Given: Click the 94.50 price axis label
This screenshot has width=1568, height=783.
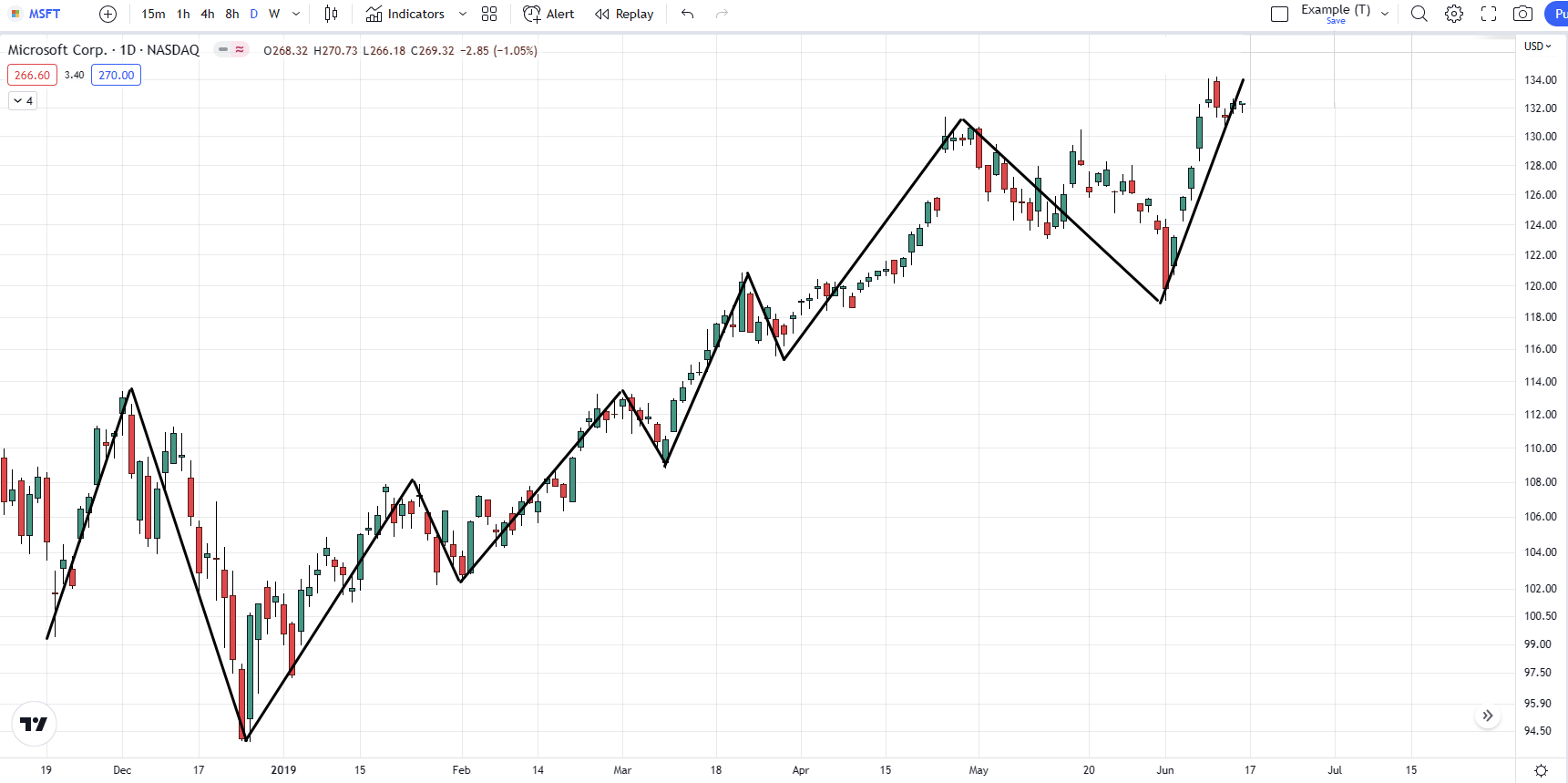Looking at the screenshot, I should [1538, 731].
